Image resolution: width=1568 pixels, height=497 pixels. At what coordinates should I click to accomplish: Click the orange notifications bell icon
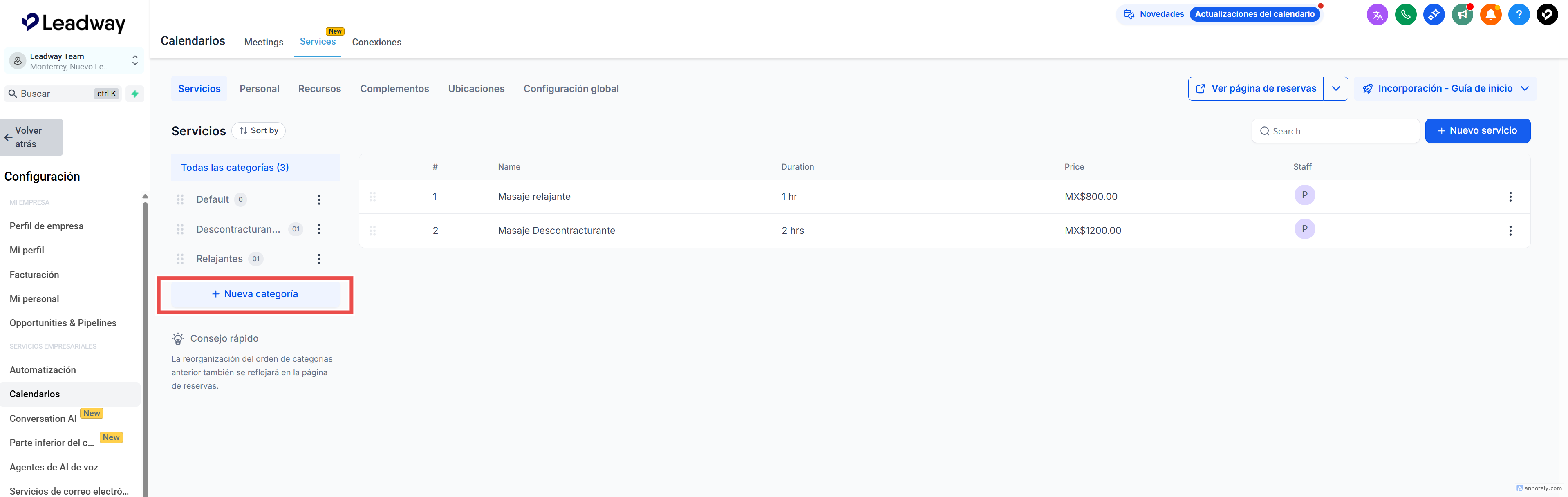(x=1490, y=15)
